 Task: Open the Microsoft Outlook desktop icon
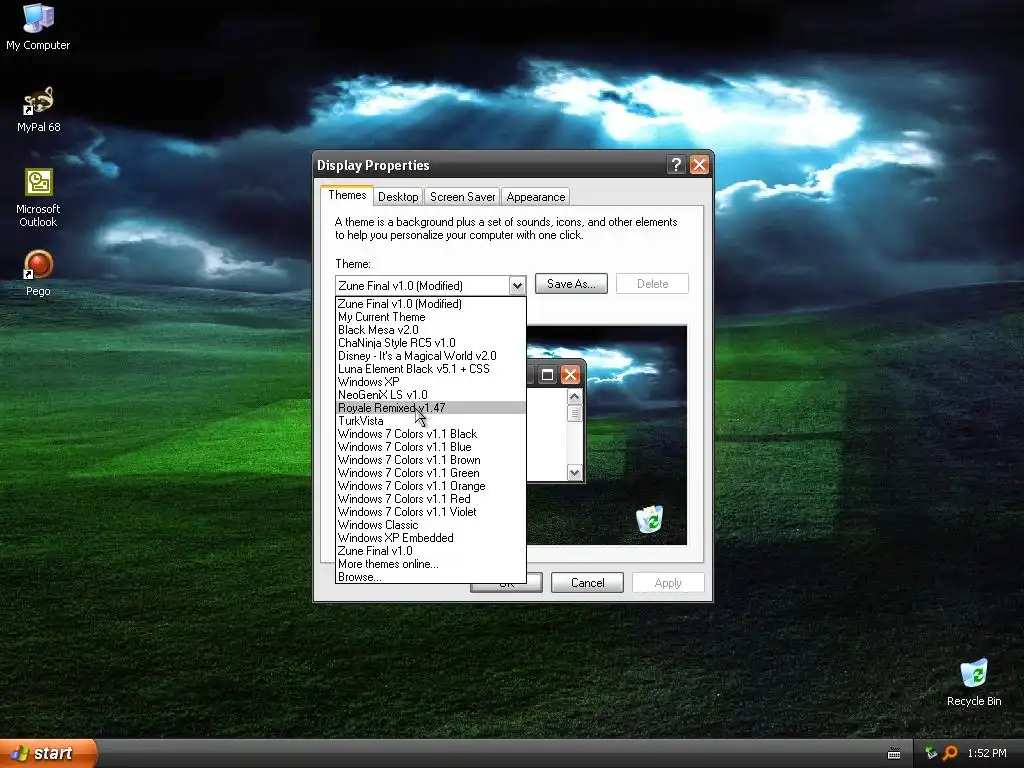pos(38,198)
